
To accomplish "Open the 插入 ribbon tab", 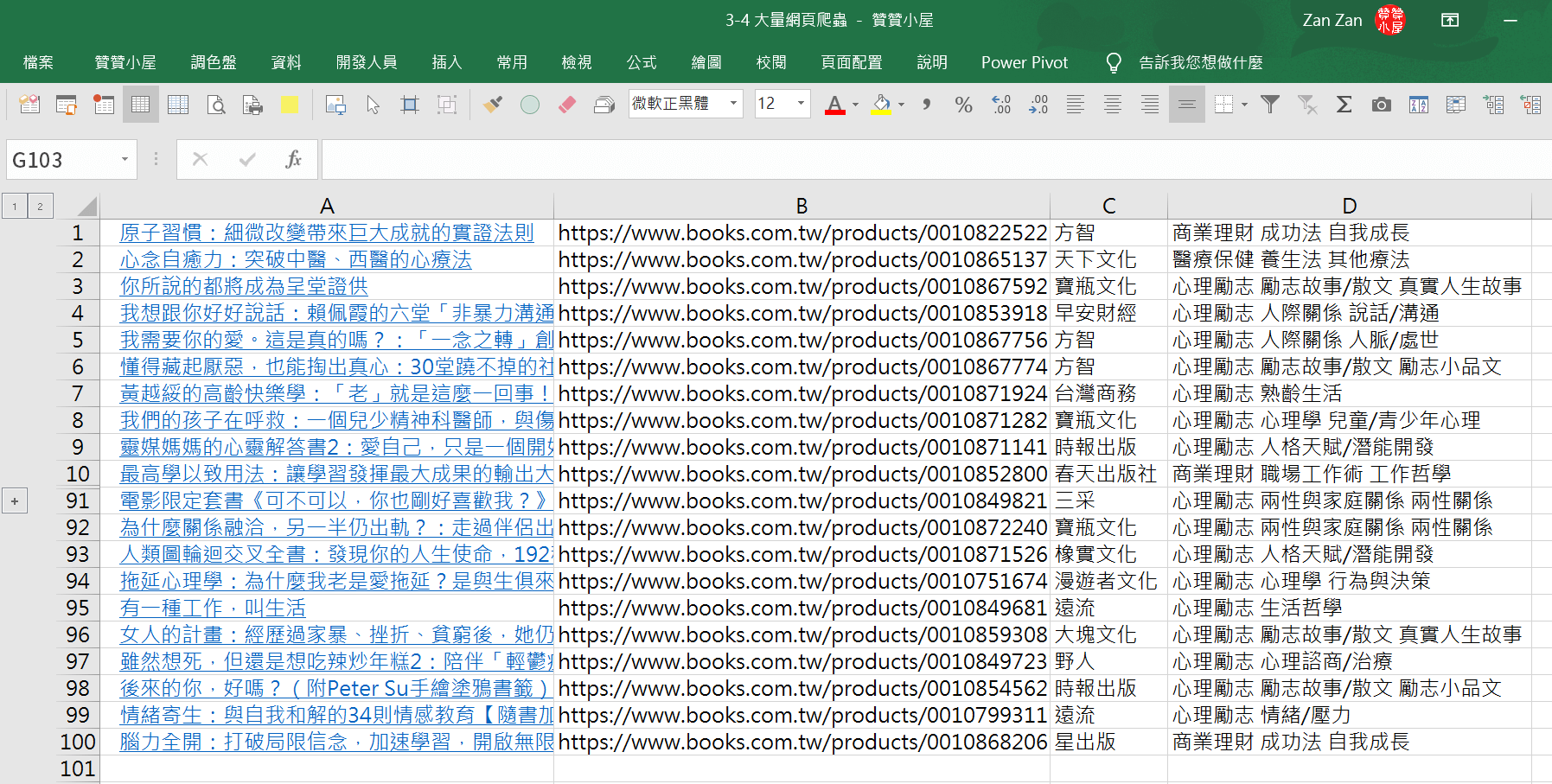I will [447, 63].
